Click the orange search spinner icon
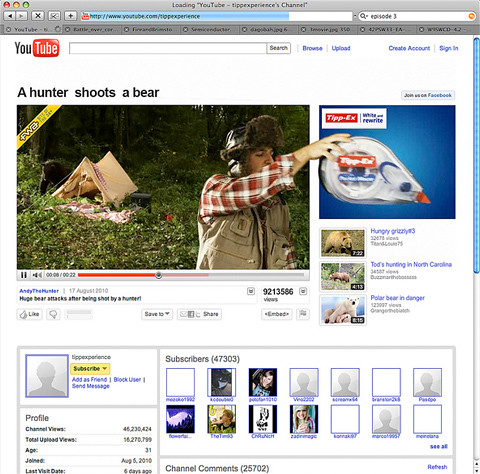This screenshot has height=474, width=480. [x=471, y=16]
